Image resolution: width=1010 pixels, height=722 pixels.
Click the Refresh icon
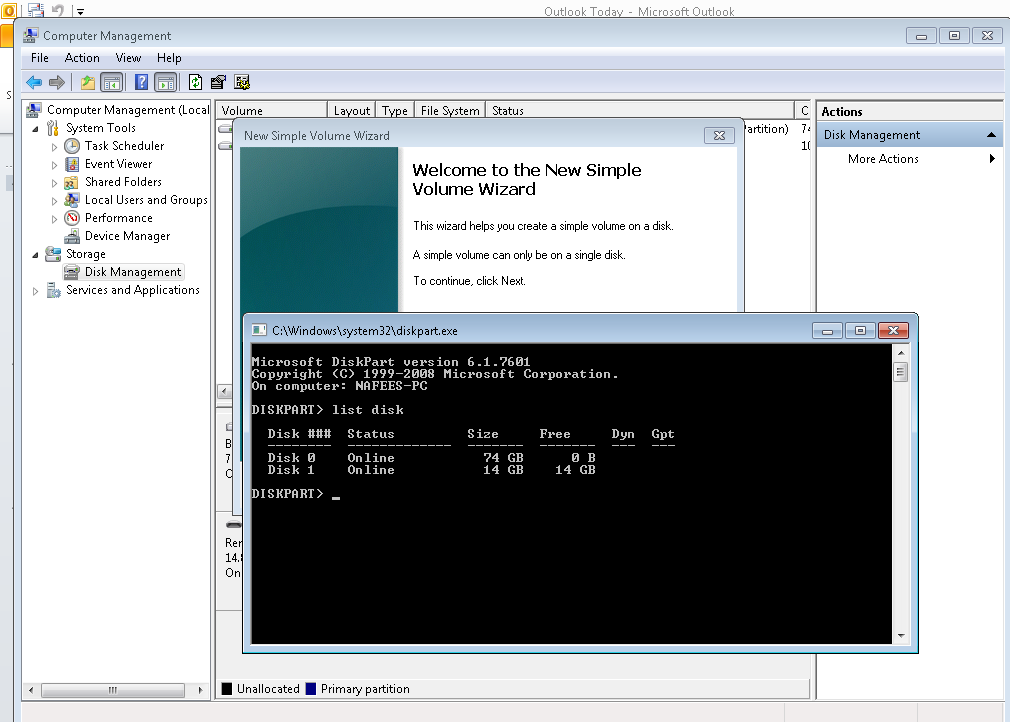pyautogui.click(x=195, y=81)
